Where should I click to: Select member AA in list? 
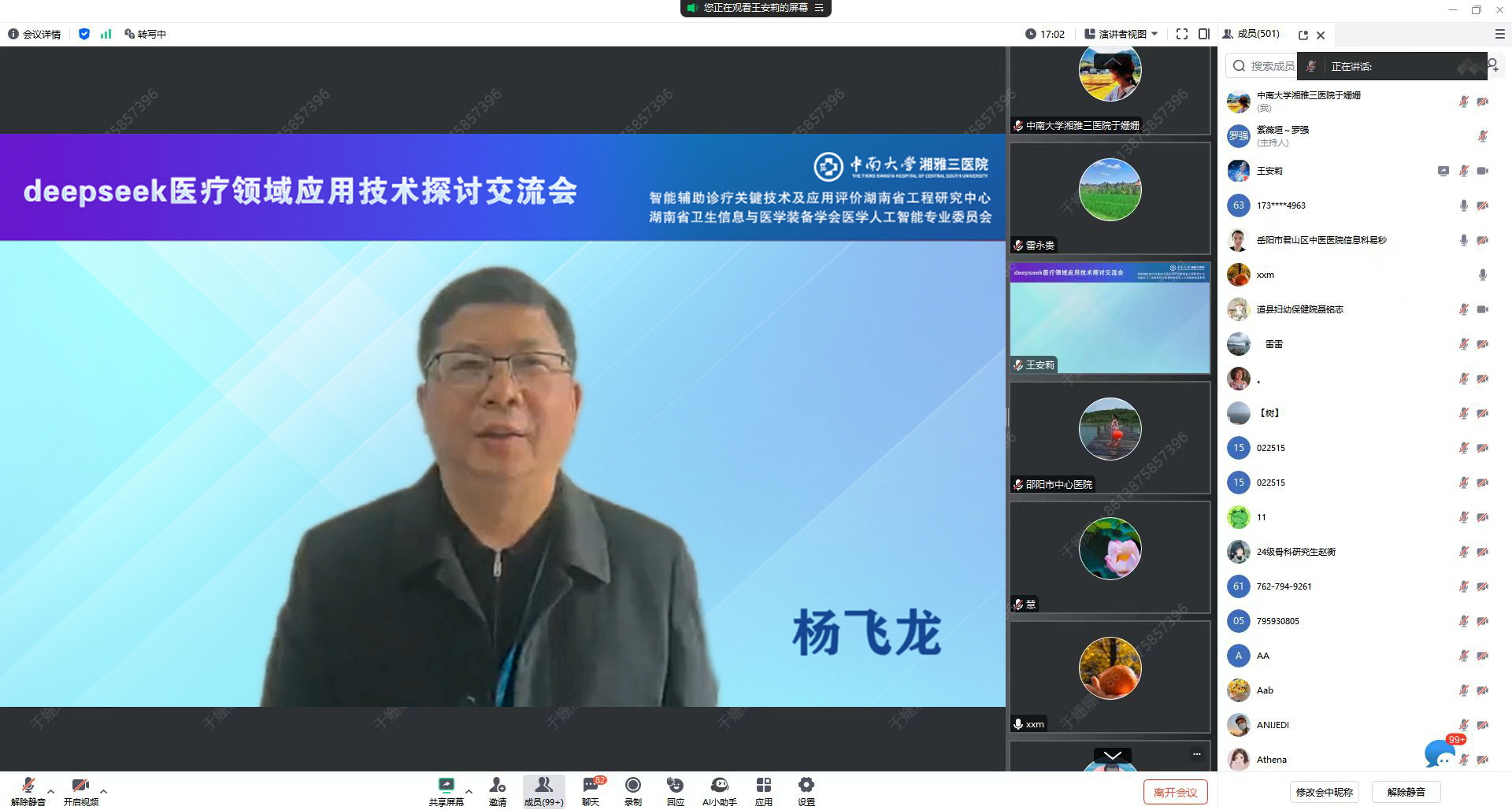click(x=1364, y=656)
